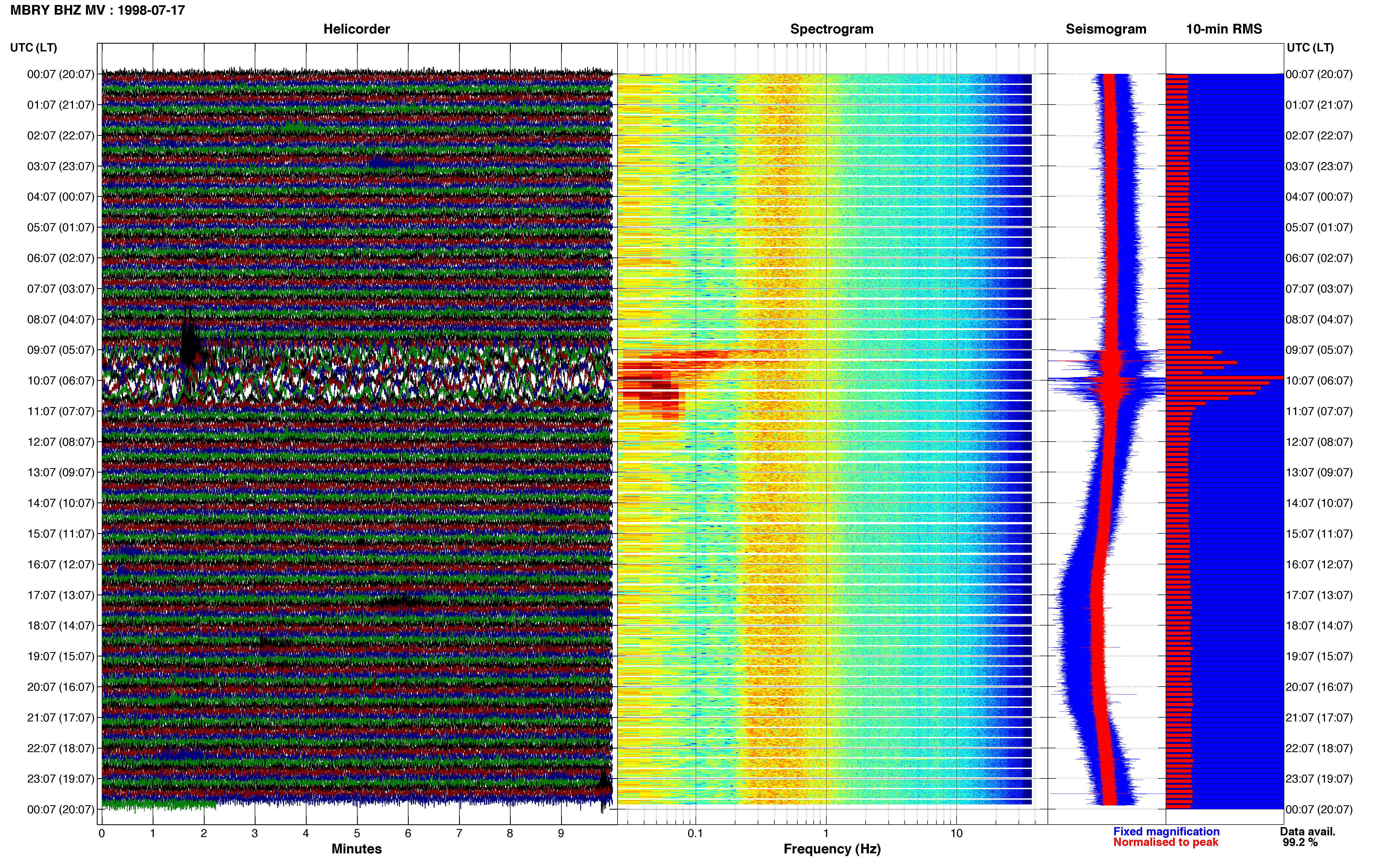Click left time label 19:07 (15:07)

(61, 656)
